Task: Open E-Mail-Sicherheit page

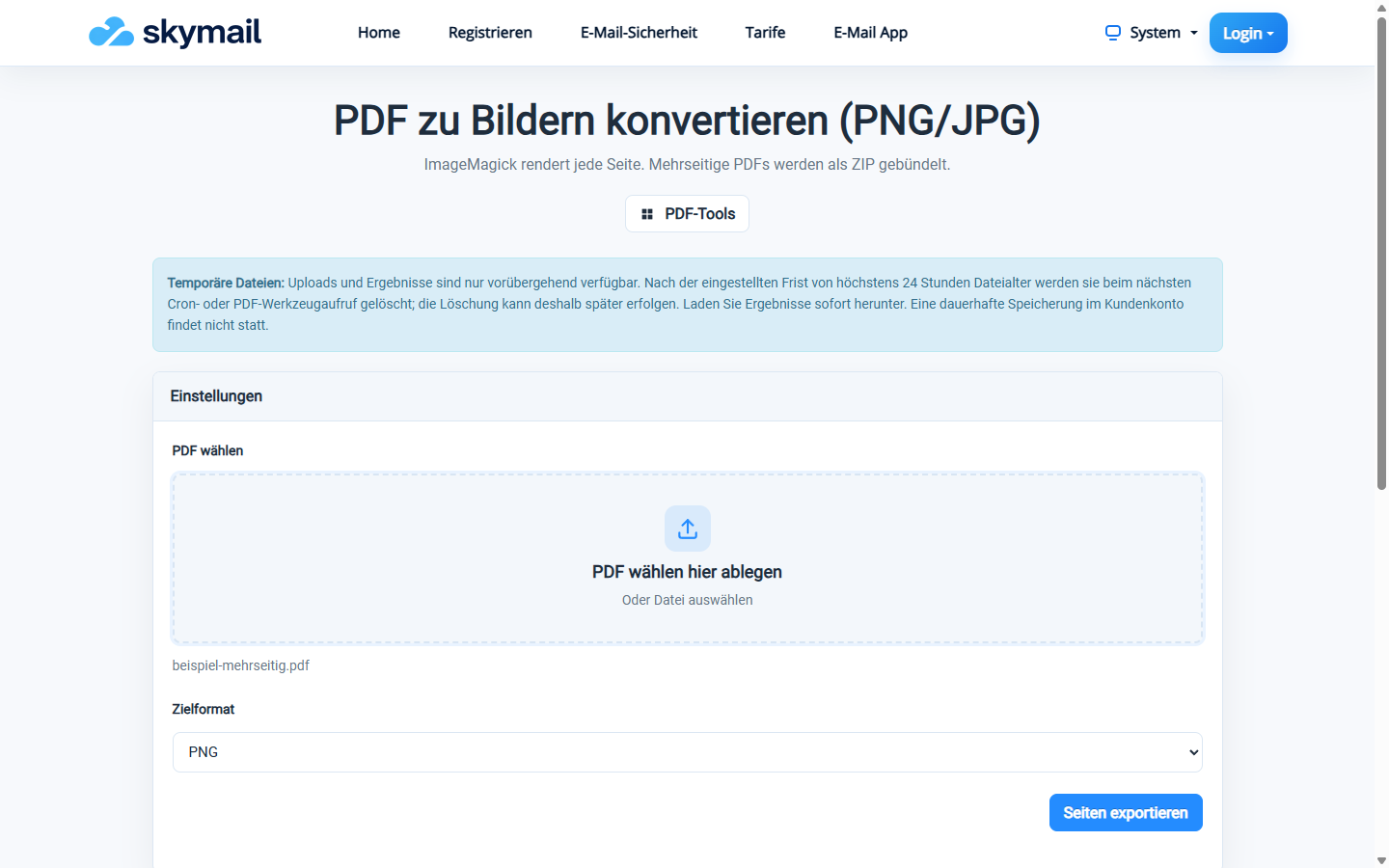Action: click(x=639, y=33)
